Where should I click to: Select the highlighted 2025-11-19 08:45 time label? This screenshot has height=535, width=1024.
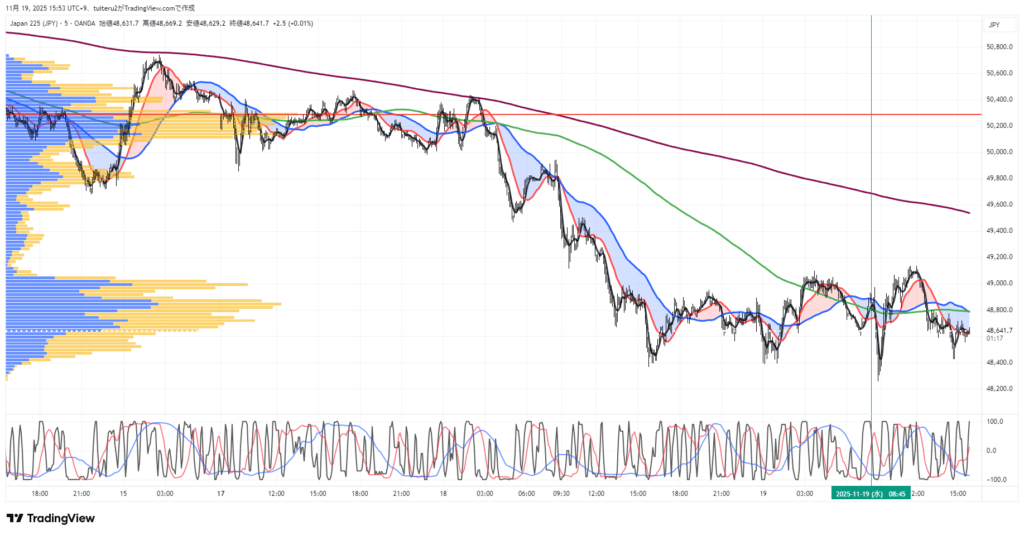click(871, 493)
